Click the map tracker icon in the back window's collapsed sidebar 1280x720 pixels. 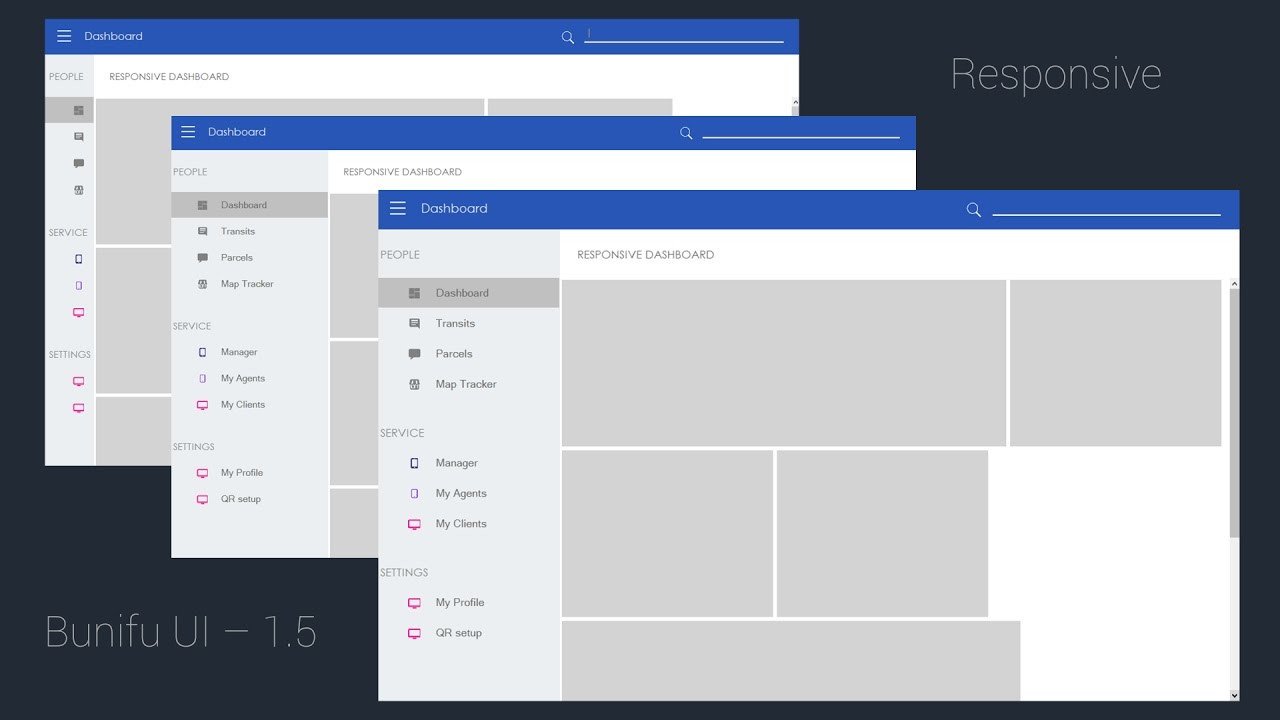click(x=79, y=190)
